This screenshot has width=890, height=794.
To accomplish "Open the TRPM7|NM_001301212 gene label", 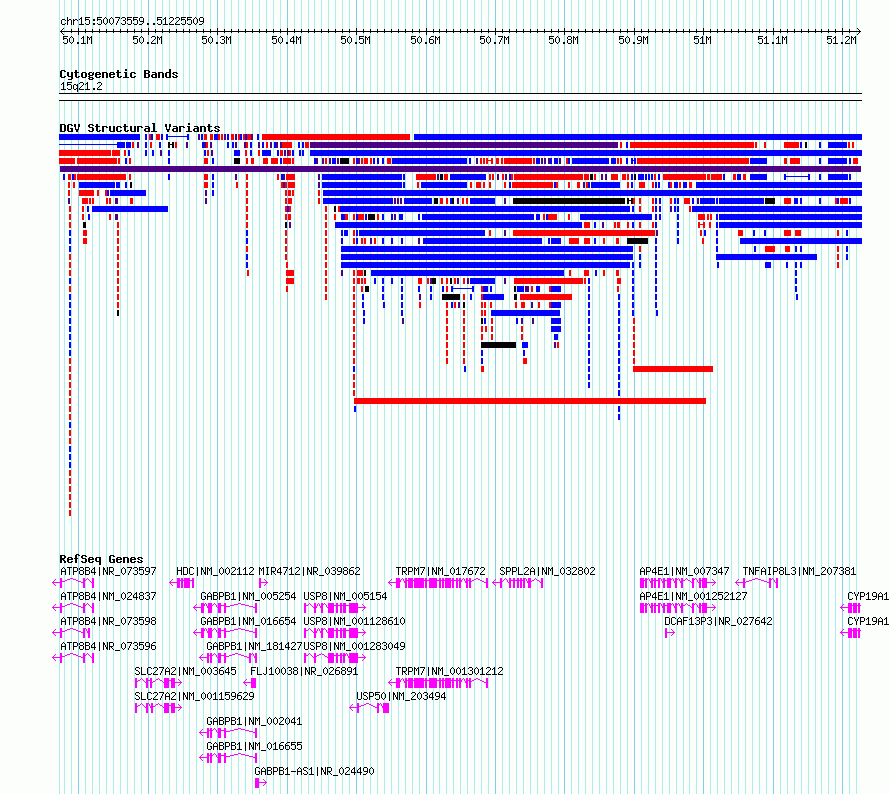I will click(450, 671).
